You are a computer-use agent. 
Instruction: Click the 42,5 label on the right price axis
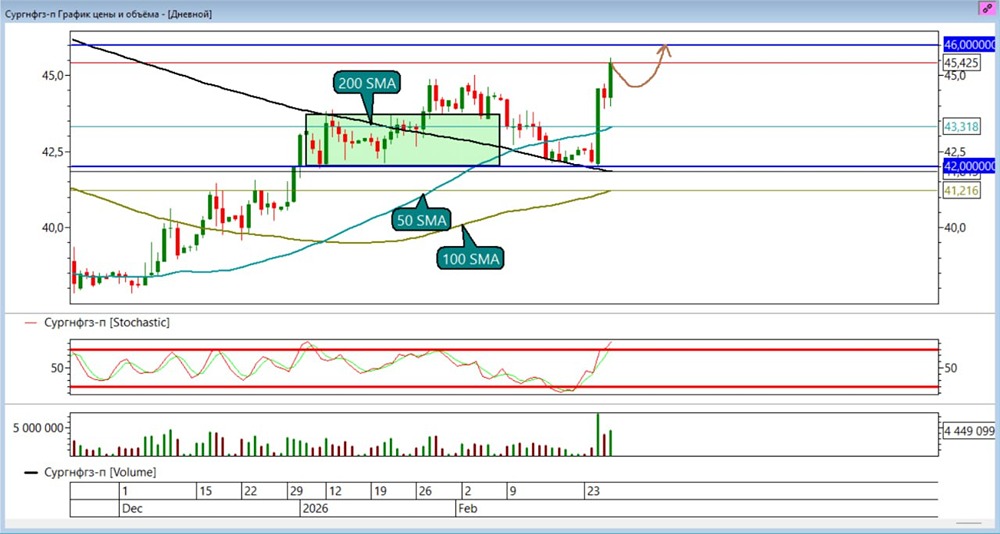coord(953,152)
